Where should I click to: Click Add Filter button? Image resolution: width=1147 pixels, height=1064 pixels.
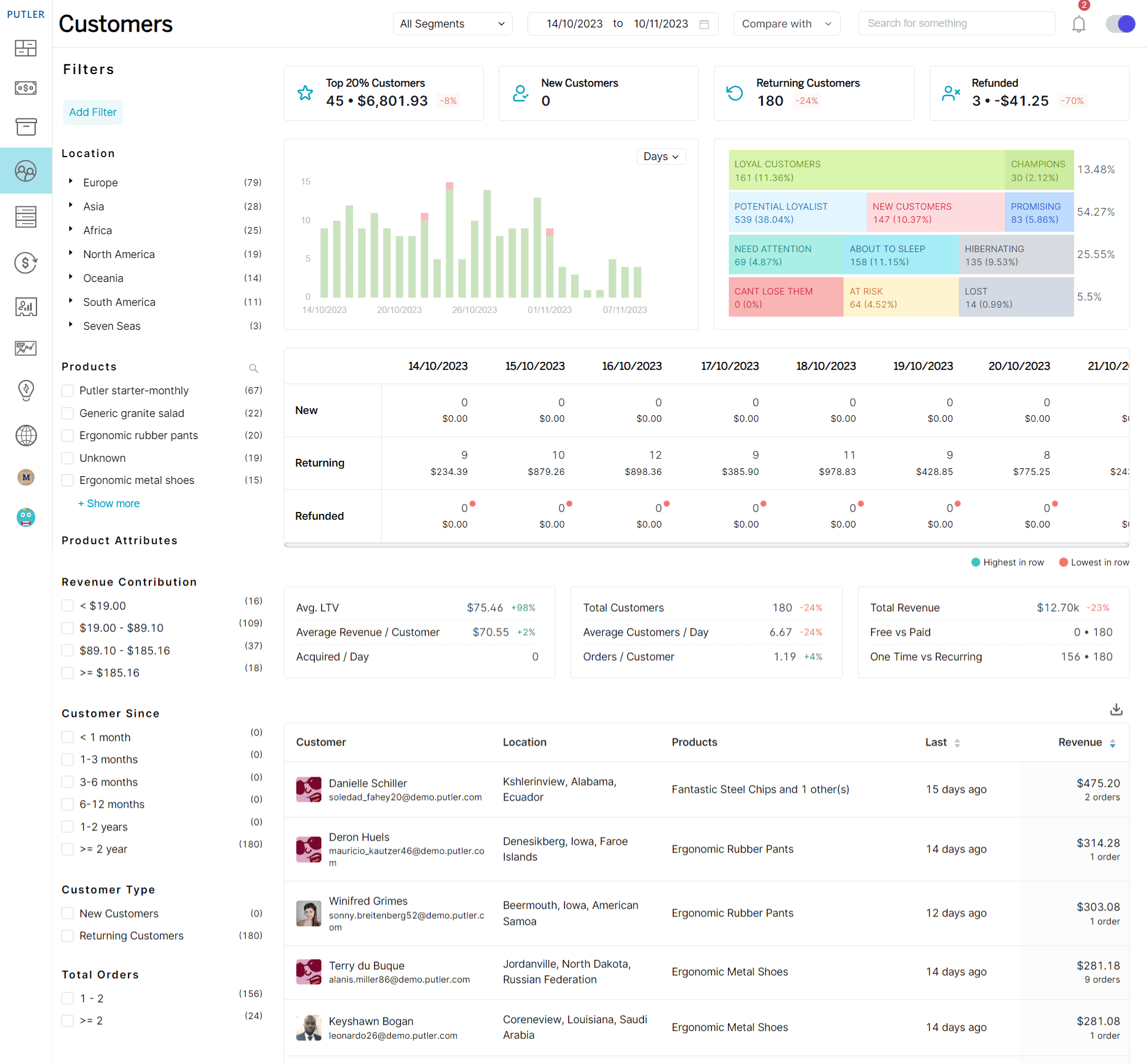pyautogui.click(x=92, y=111)
